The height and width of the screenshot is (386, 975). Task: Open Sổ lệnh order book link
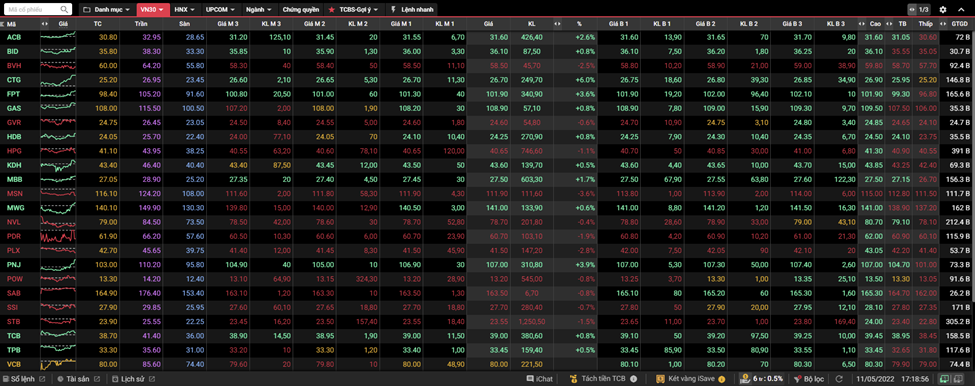point(24,379)
